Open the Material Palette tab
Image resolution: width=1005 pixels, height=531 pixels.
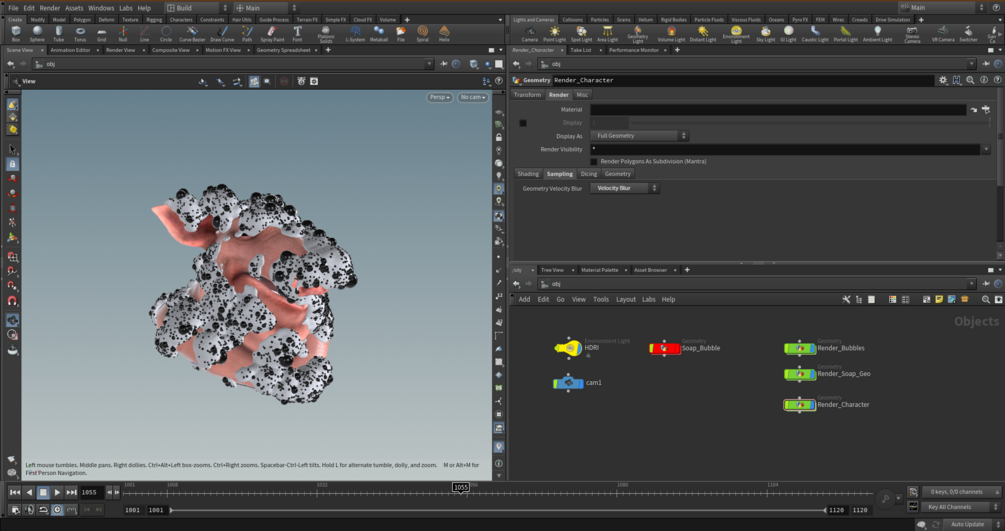599,270
